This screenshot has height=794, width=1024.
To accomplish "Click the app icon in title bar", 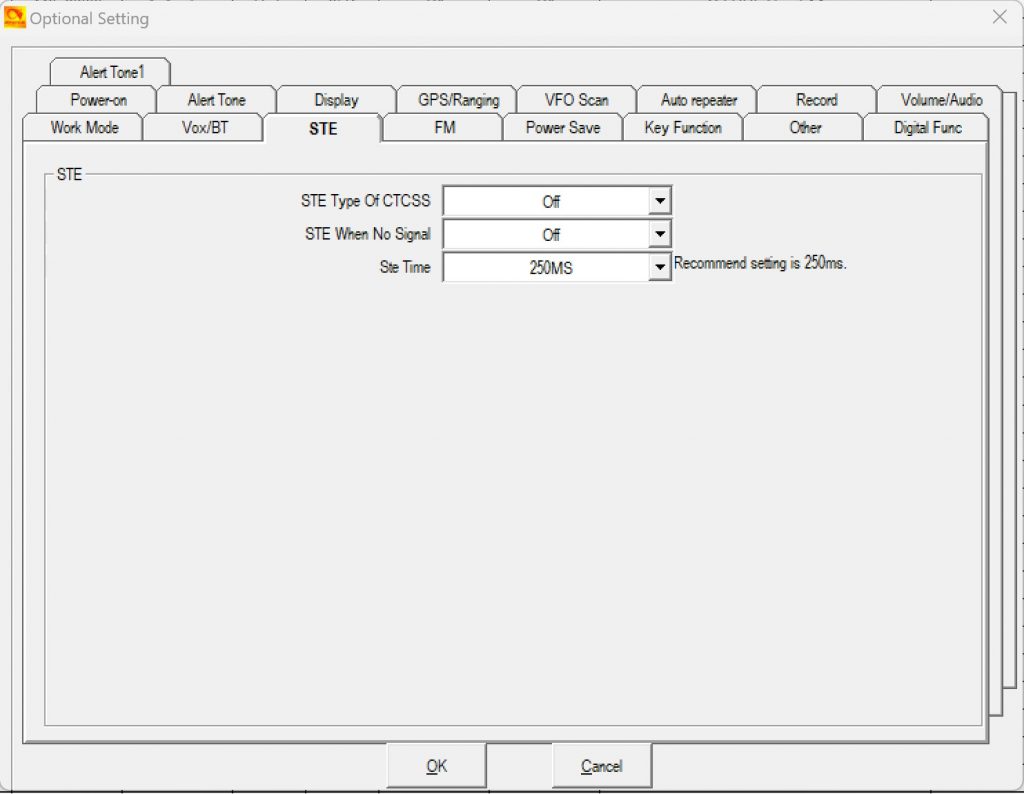I will point(15,18).
